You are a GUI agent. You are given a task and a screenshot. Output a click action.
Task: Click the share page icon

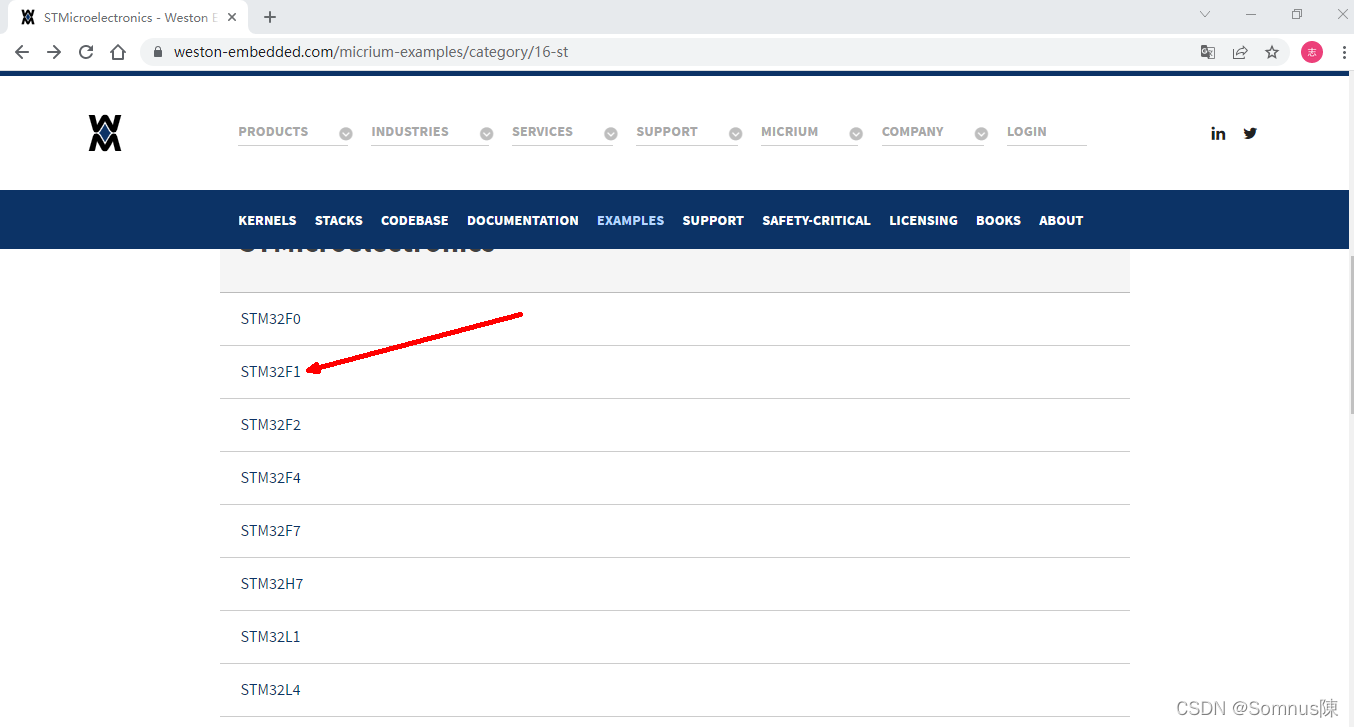click(1240, 52)
